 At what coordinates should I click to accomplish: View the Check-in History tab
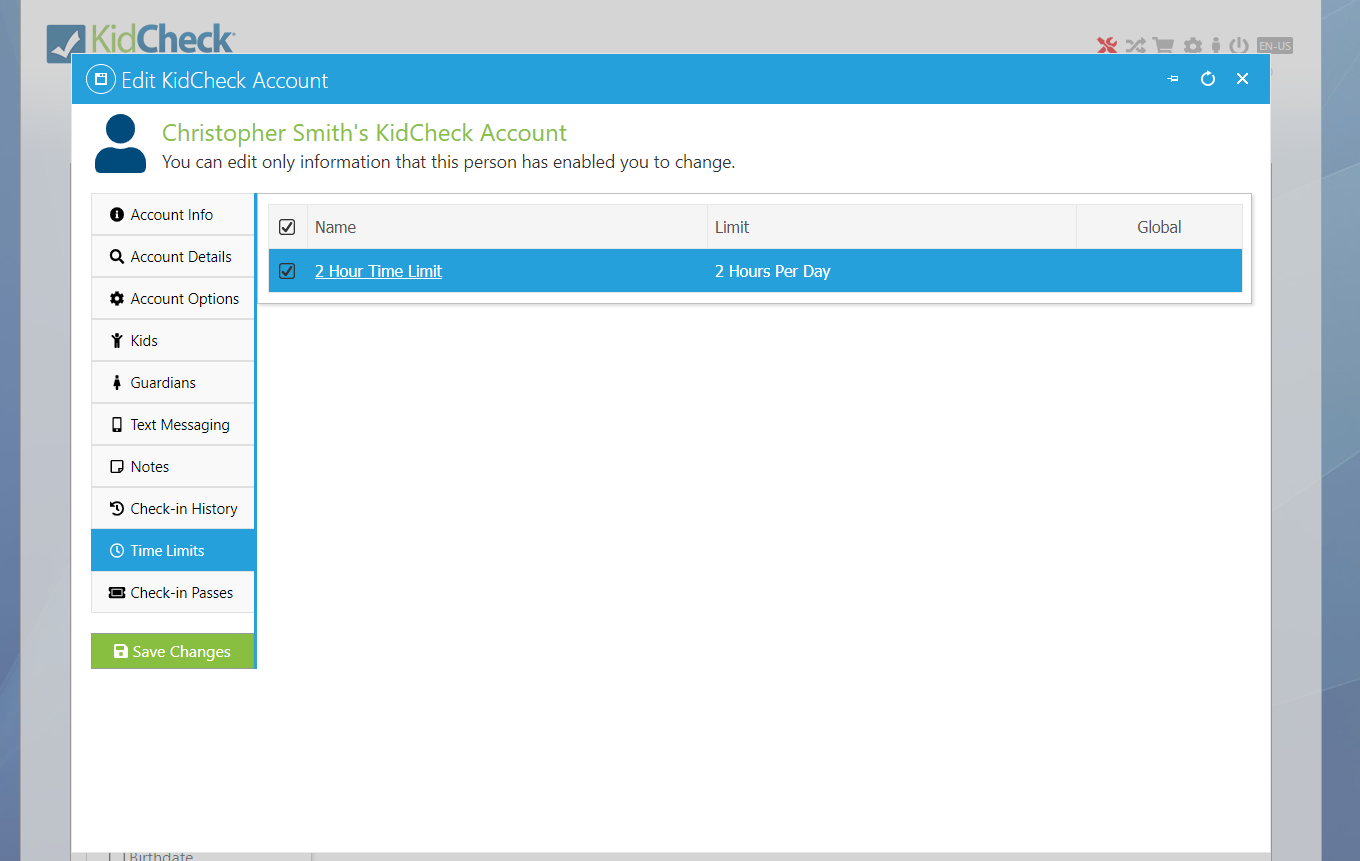pyautogui.click(x=173, y=509)
